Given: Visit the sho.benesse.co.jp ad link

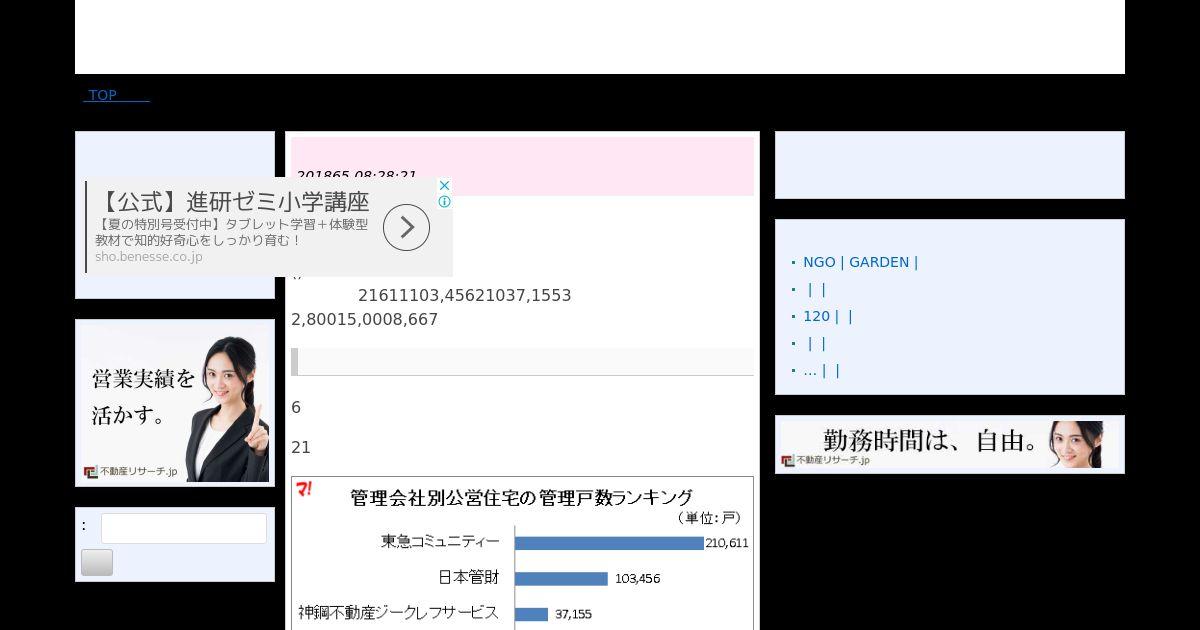Looking at the screenshot, I should pyautogui.click(x=149, y=257).
